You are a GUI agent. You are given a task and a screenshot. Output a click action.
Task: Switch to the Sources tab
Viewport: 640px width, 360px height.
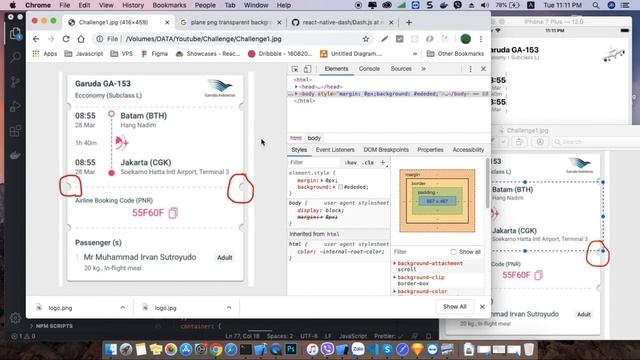[x=401, y=69]
